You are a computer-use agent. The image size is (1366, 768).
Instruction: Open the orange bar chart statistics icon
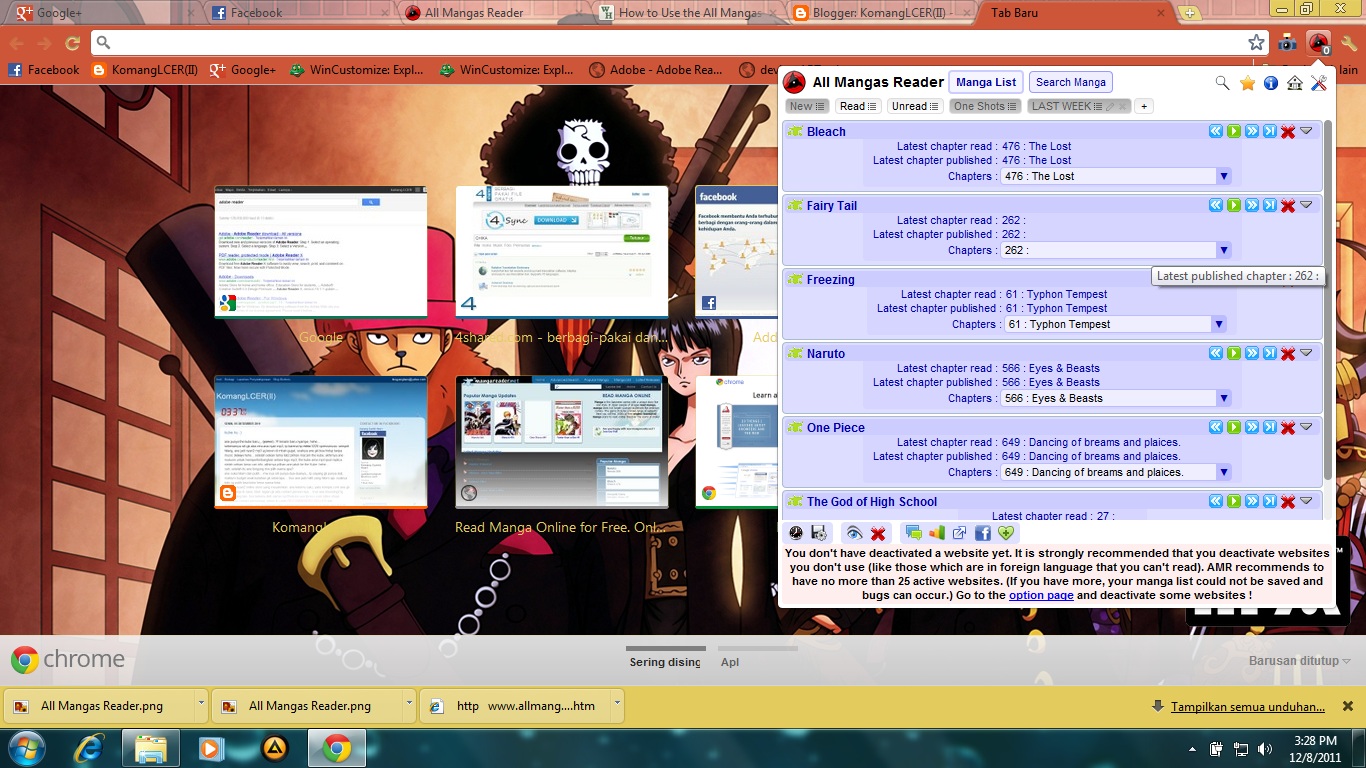(x=937, y=533)
